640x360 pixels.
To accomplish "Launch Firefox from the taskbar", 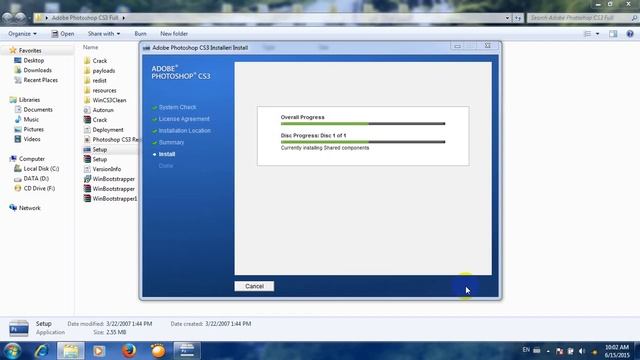I will (x=129, y=351).
